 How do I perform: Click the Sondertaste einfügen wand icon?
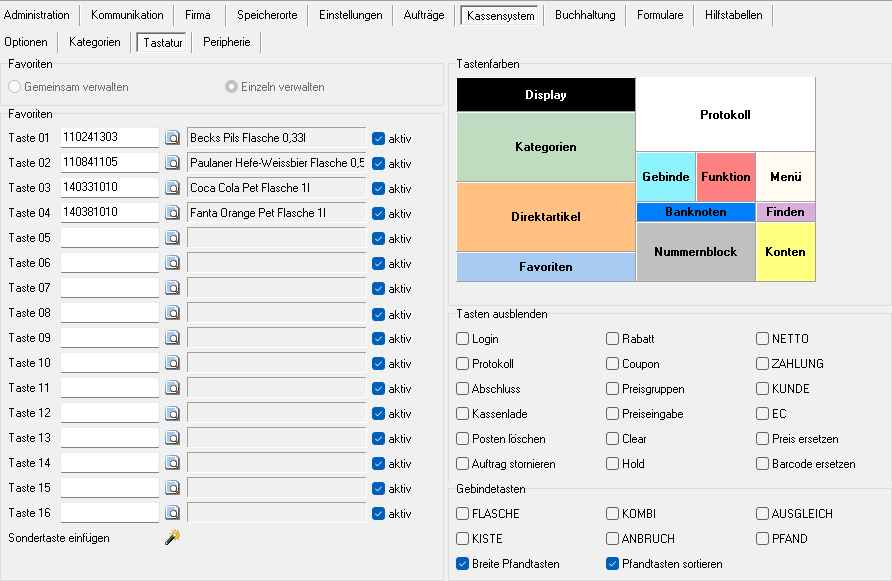tap(172, 538)
